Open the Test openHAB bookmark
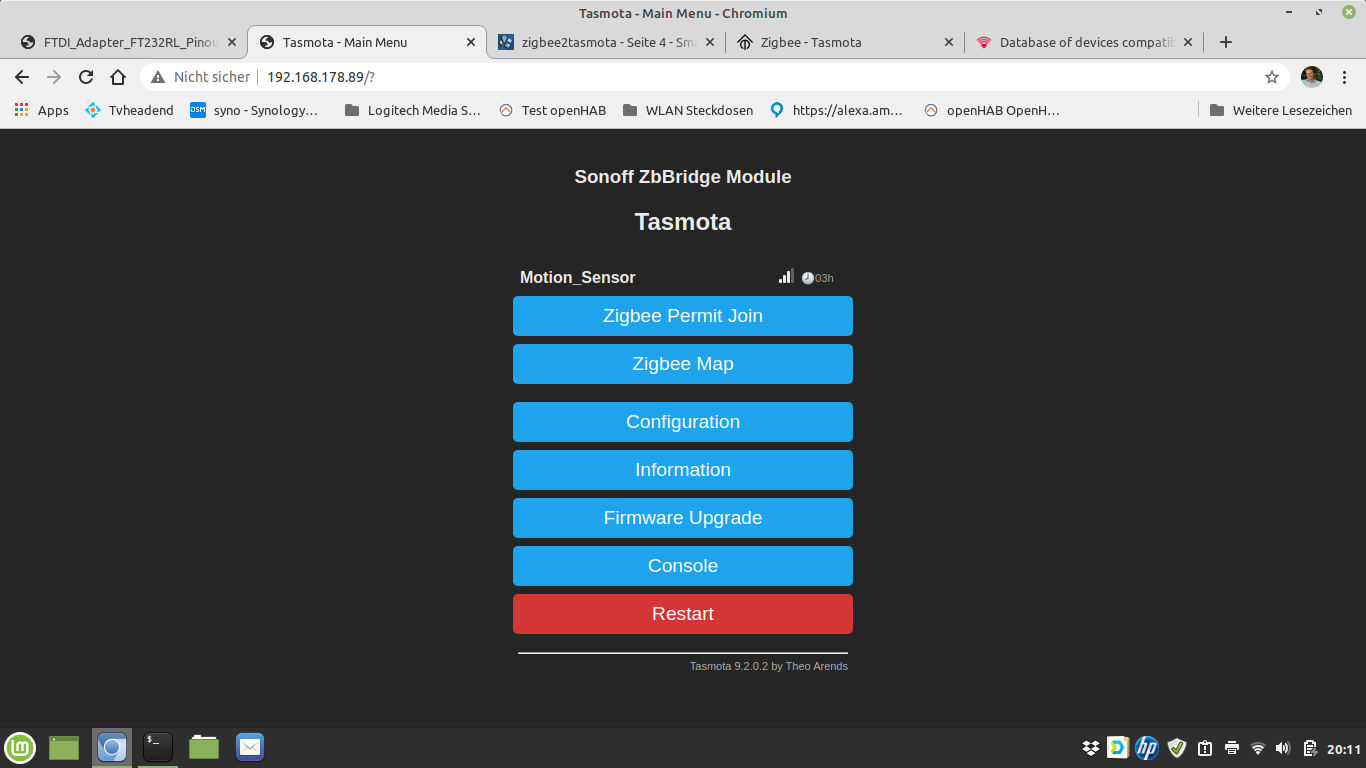Screen dimensions: 1366x768 (552, 110)
